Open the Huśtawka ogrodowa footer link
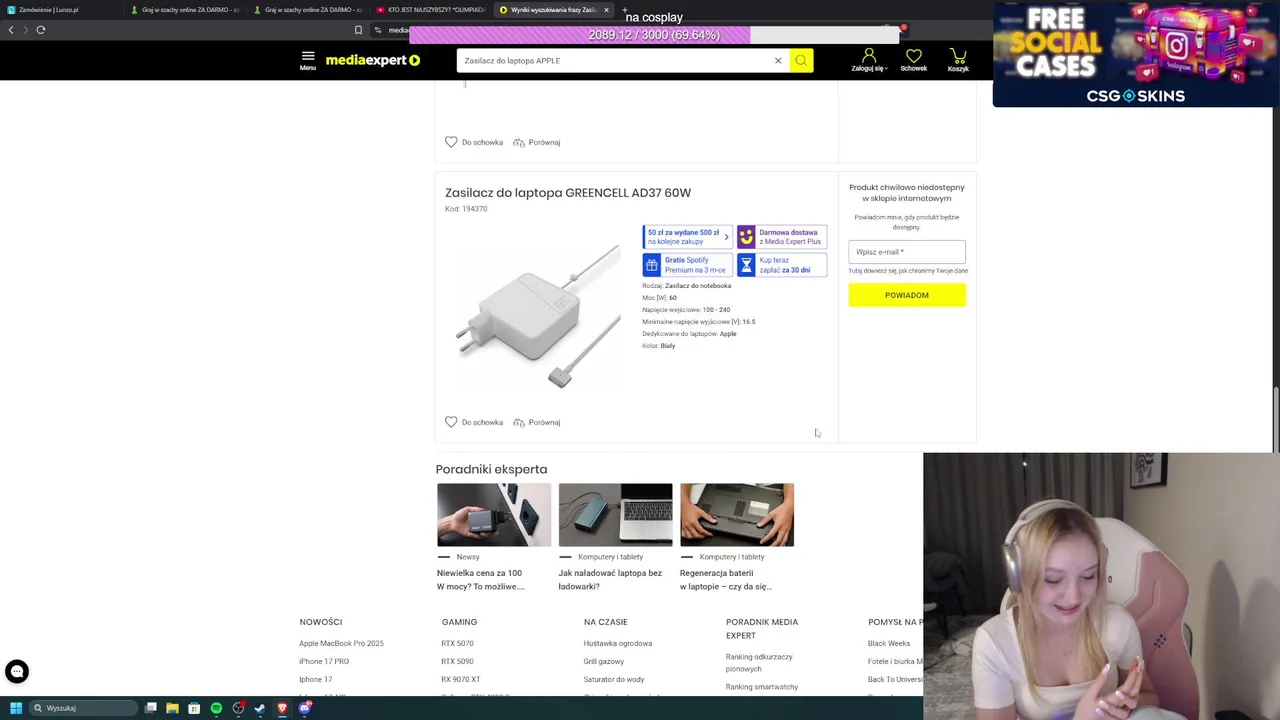Image resolution: width=1280 pixels, height=720 pixels. (x=617, y=643)
